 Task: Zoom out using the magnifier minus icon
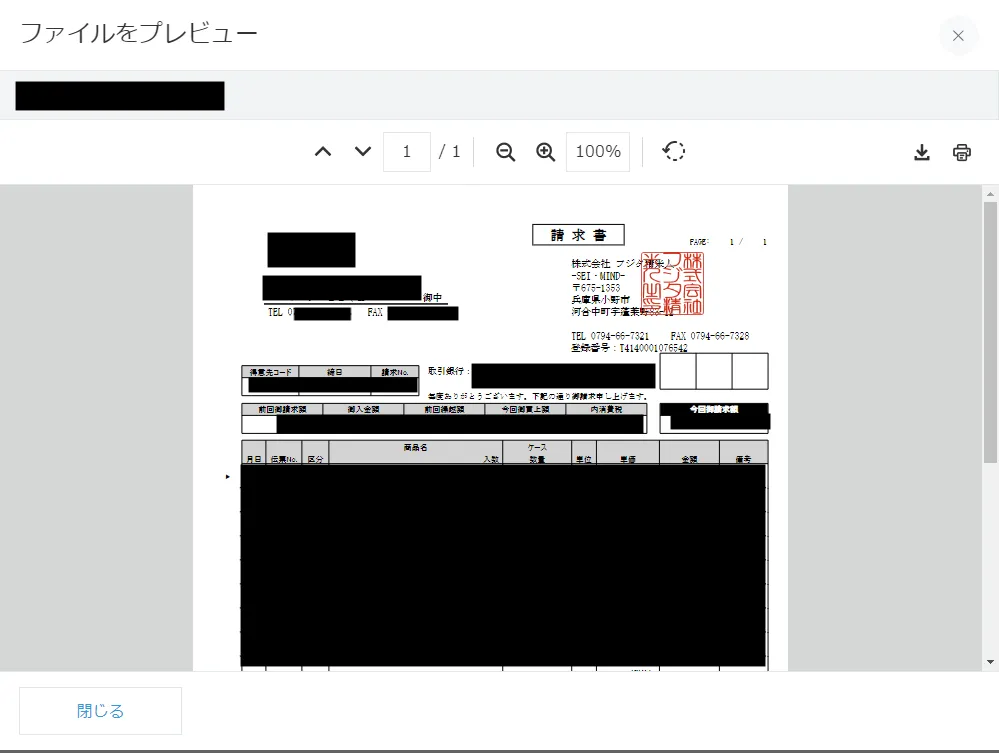506,152
